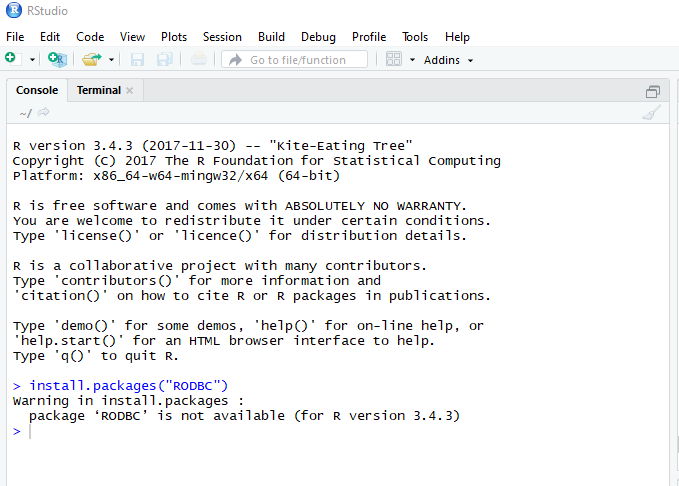Screen dimensions: 679x486
Task: Click the Save document icon
Action: [137, 59]
